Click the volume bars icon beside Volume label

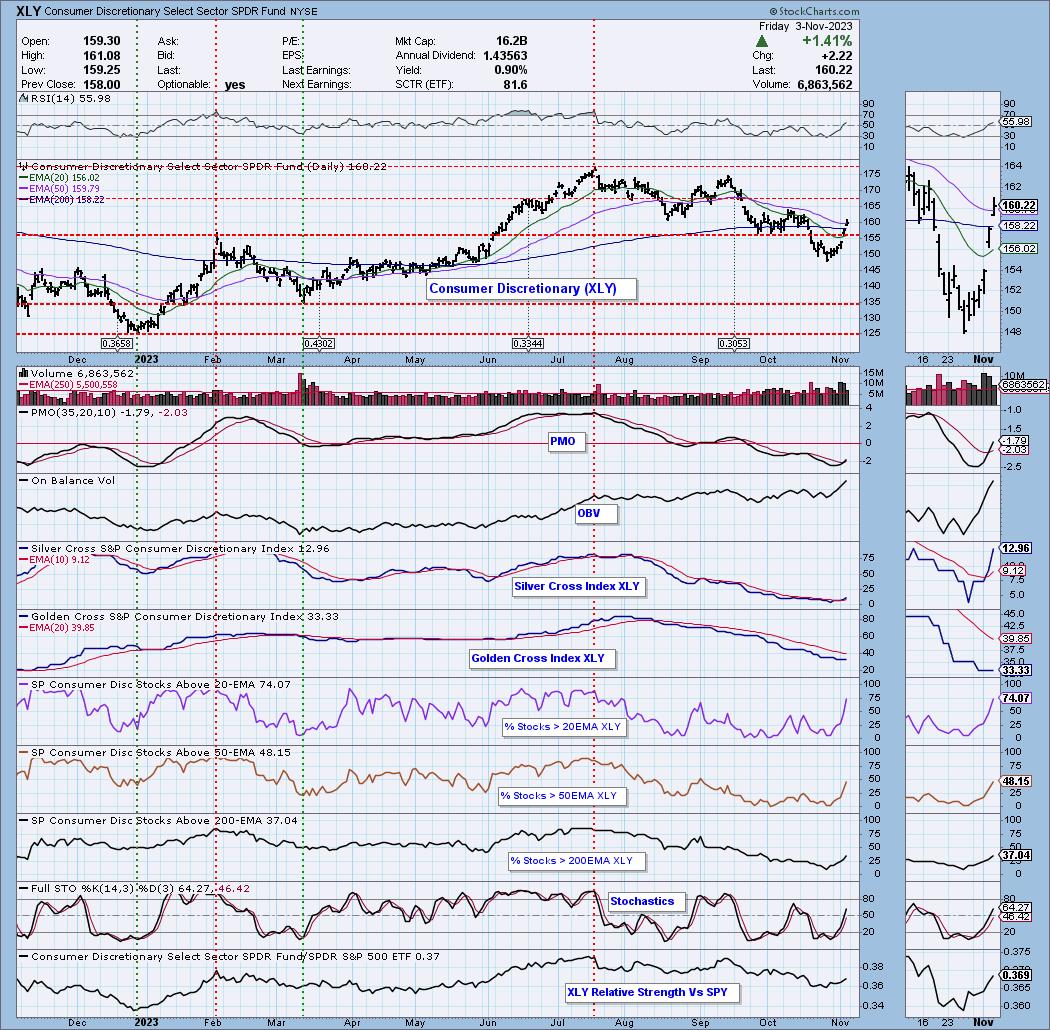(x=23, y=373)
